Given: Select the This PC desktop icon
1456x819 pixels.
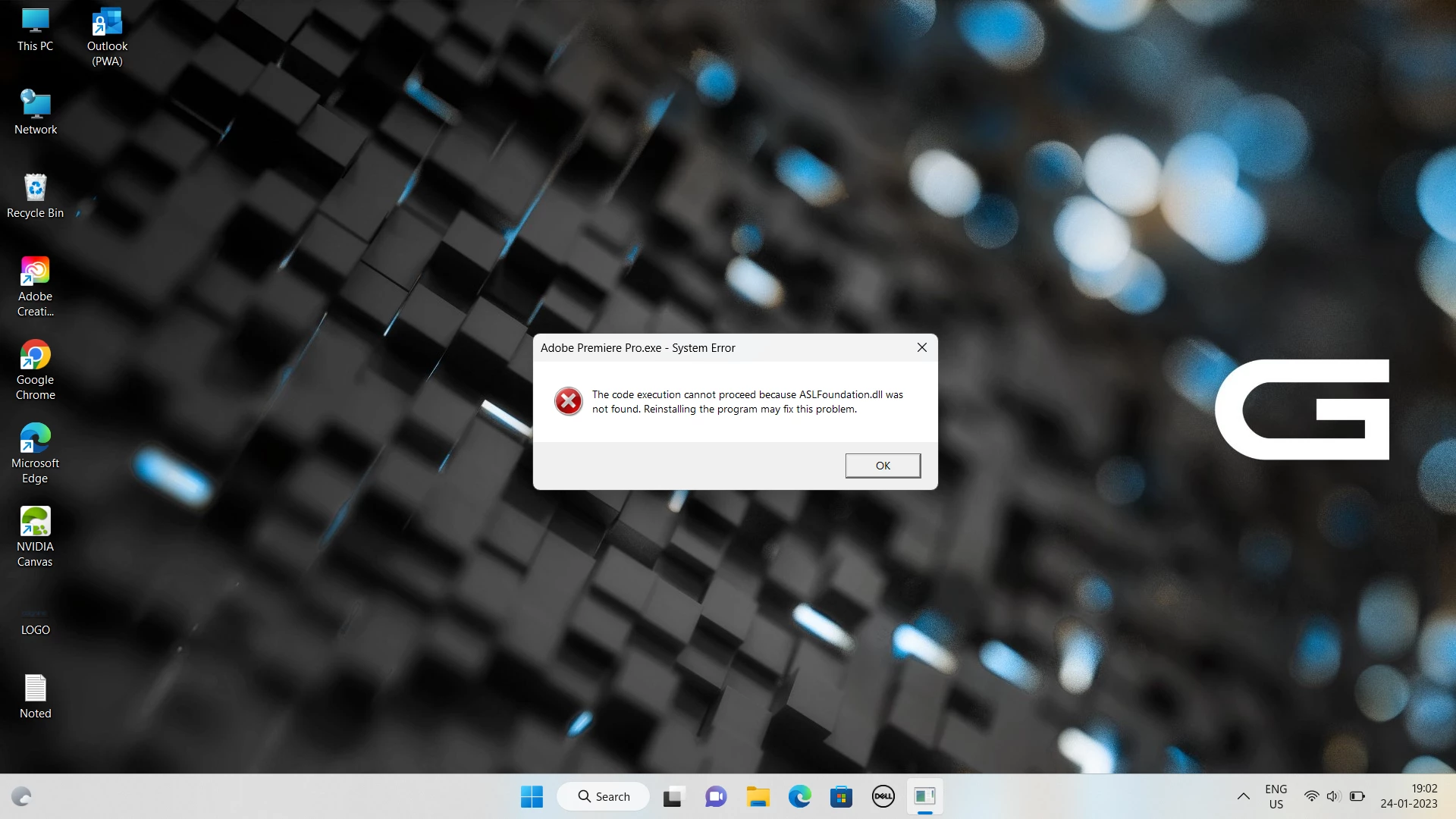Looking at the screenshot, I should pyautogui.click(x=35, y=23).
